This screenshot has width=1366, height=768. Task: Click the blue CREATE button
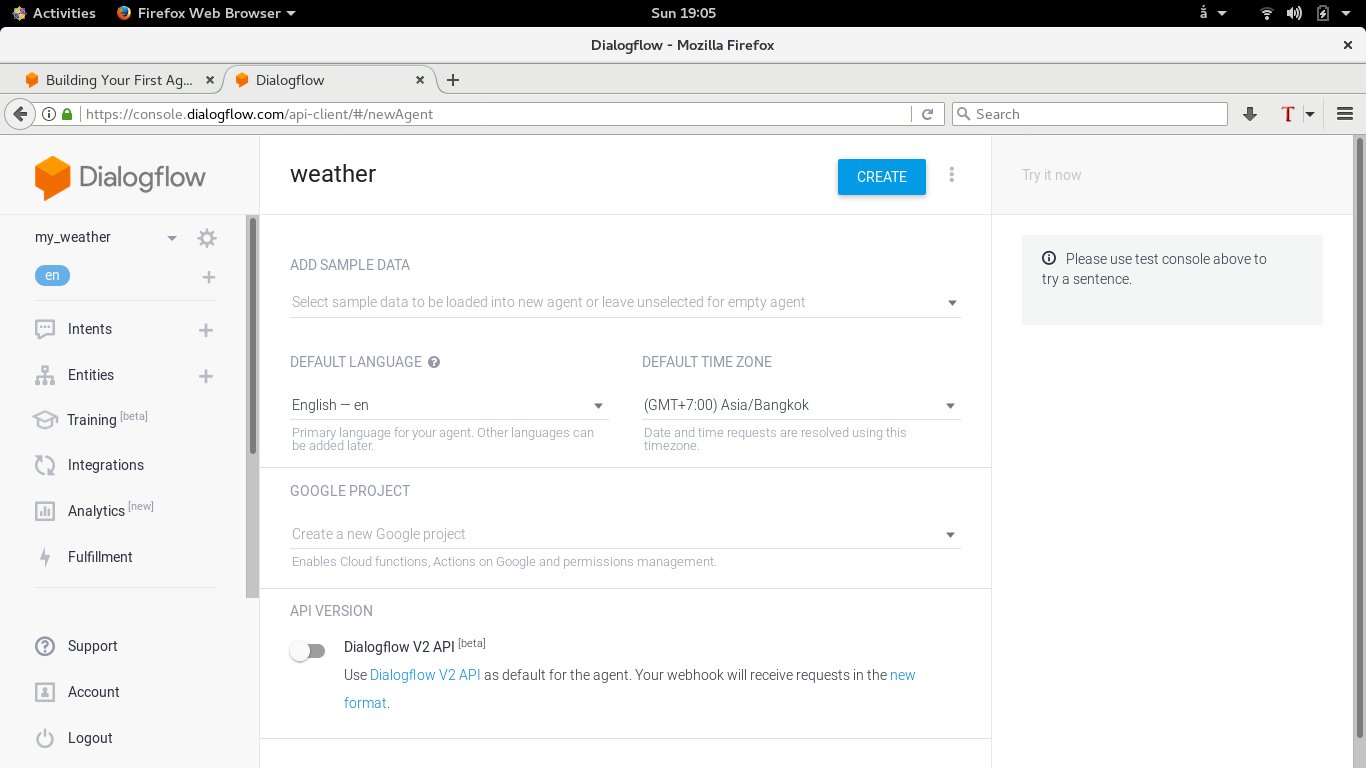click(882, 177)
